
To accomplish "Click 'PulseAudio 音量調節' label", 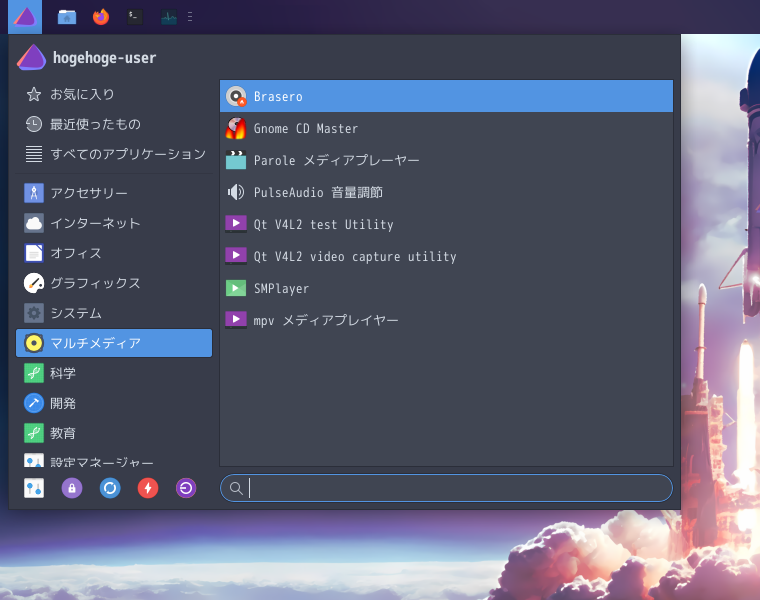I will (x=318, y=192).
